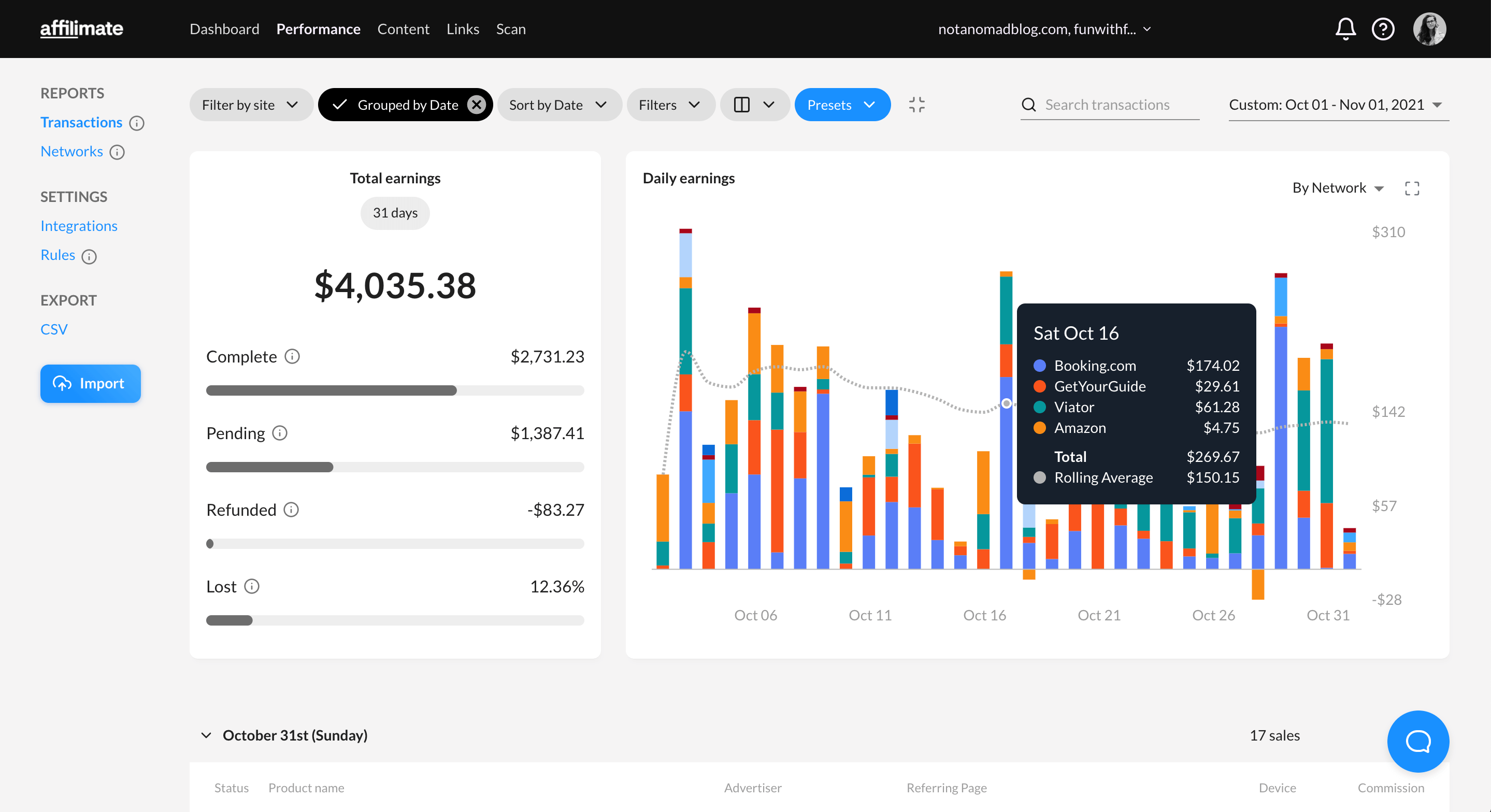Click the Pending earnings progress bar
This screenshot has width=1491, height=812.
pyautogui.click(x=395, y=467)
